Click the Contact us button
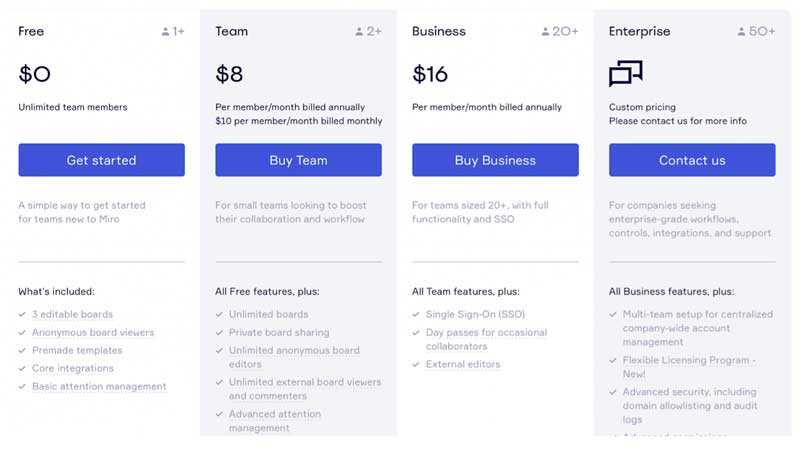This screenshot has width=800, height=451. tap(692, 160)
